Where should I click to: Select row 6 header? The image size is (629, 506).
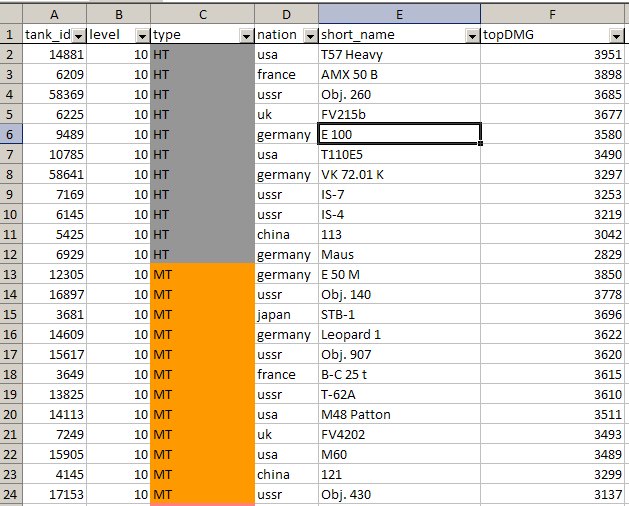point(11,134)
